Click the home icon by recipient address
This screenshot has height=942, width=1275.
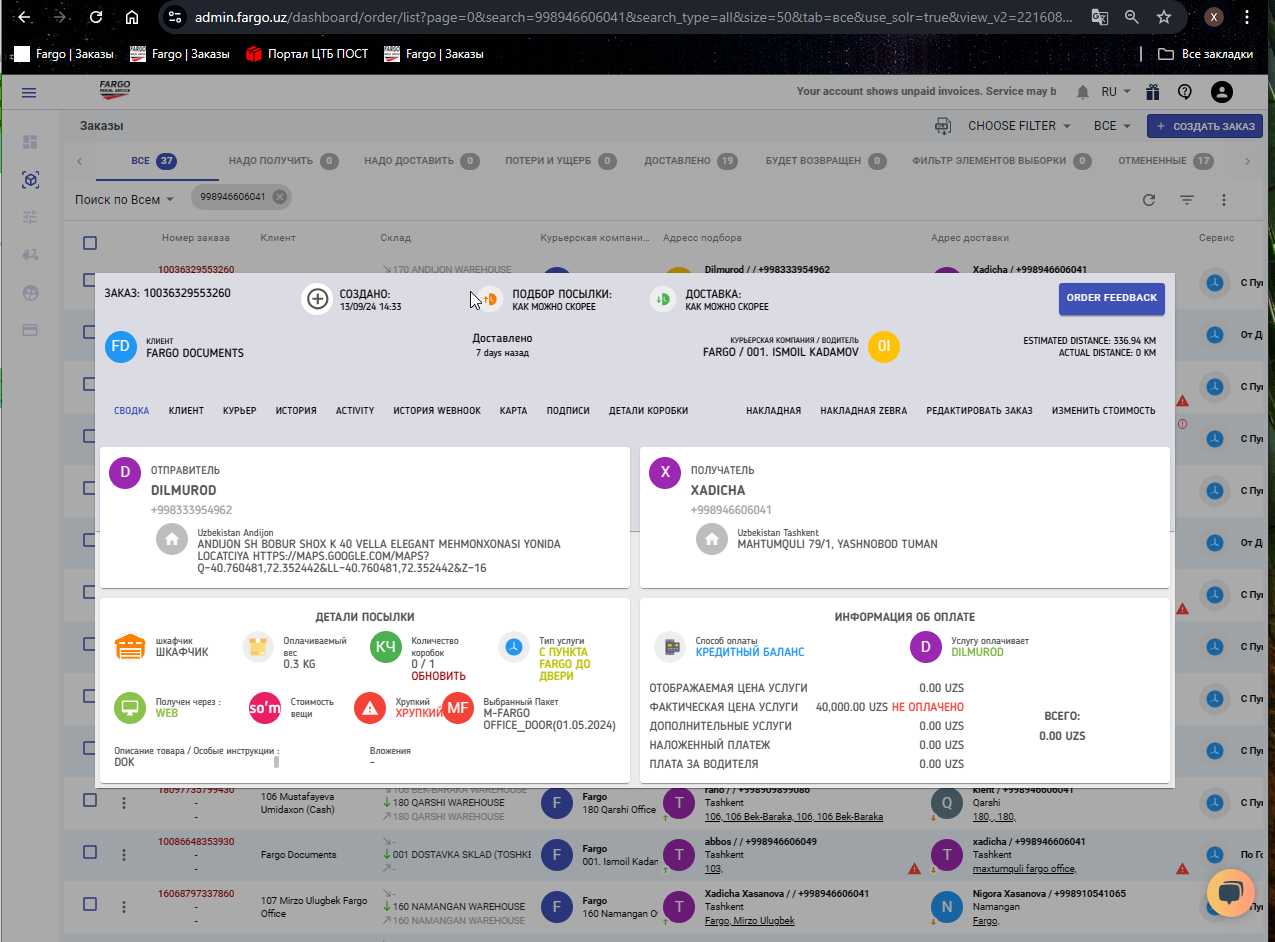712,539
